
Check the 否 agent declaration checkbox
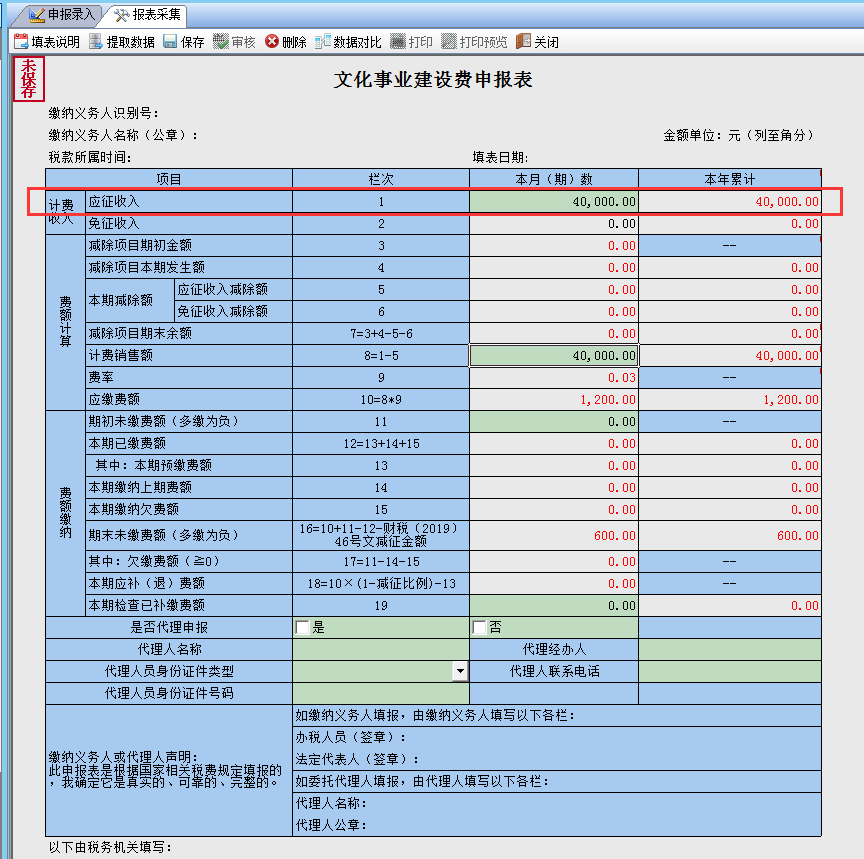tap(479, 627)
